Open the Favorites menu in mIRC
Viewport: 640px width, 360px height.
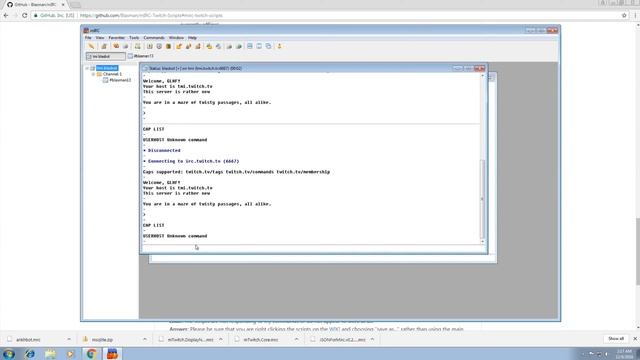coord(117,38)
